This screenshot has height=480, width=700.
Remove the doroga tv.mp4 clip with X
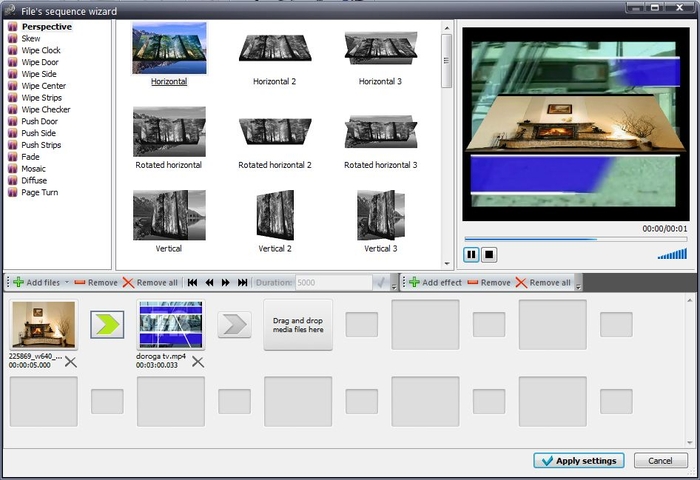click(198, 362)
